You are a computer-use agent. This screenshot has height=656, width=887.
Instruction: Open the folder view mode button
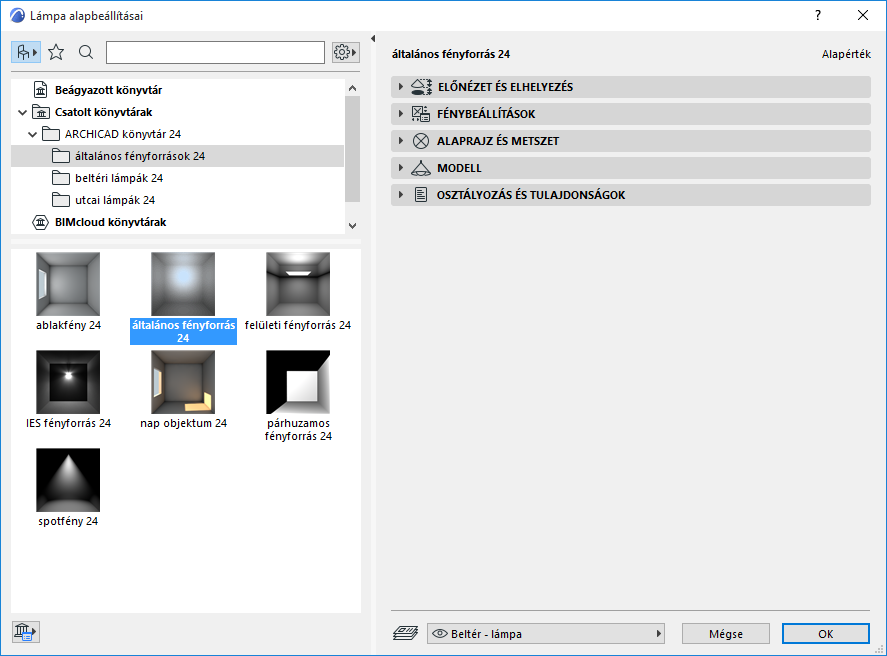click(x=26, y=53)
